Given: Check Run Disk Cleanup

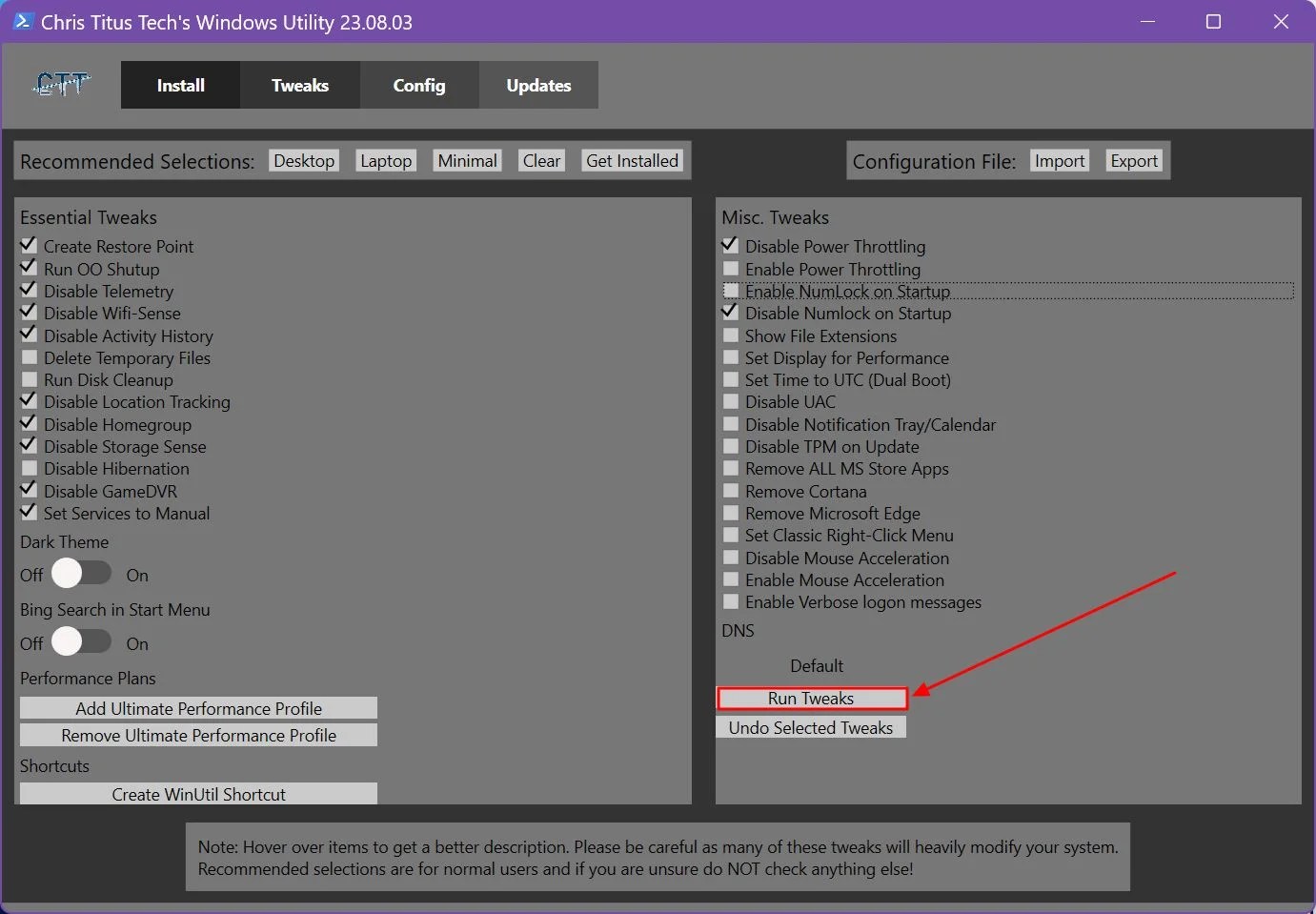Looking at the screenshot, I should point(29,378).
